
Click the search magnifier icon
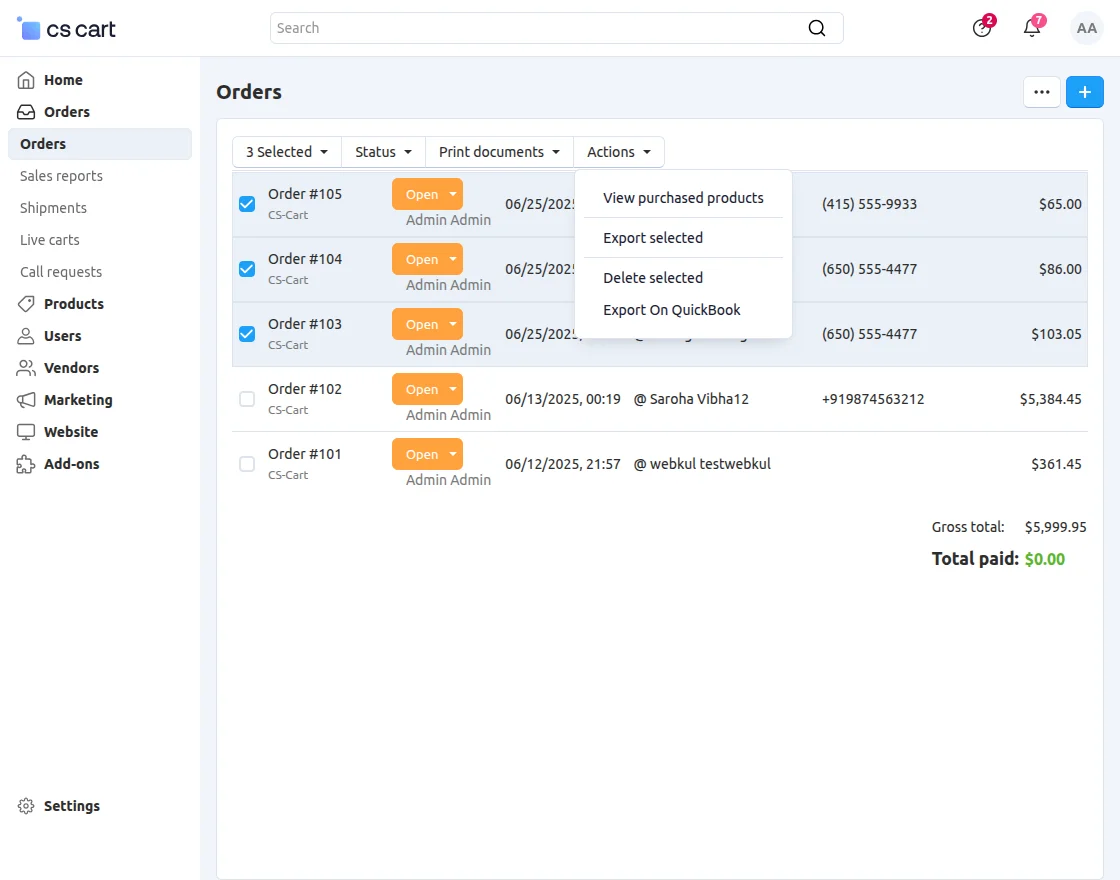[x=817, y=28]
